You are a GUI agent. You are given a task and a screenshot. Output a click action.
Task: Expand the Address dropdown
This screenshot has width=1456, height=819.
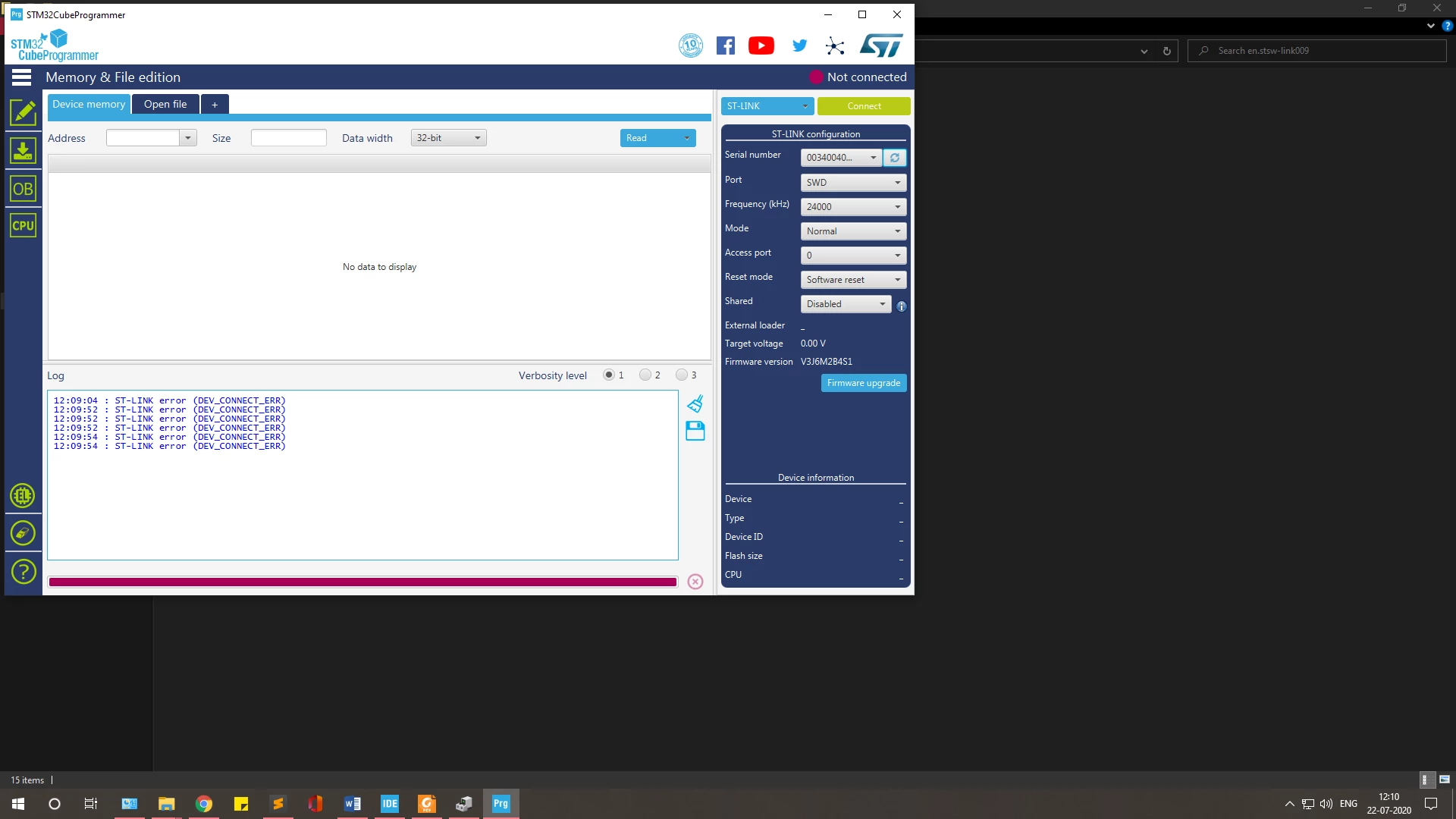pos(188,138)
